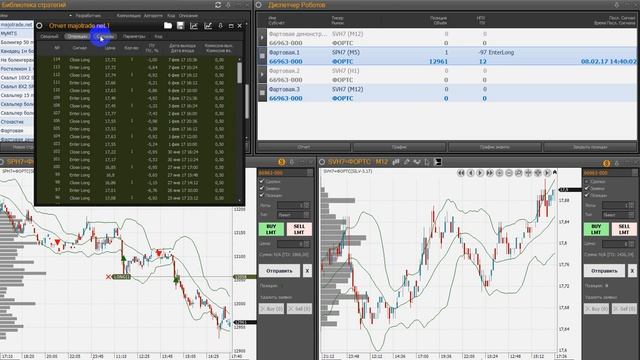Rewind SVH7 chart to start

[461, 173]
